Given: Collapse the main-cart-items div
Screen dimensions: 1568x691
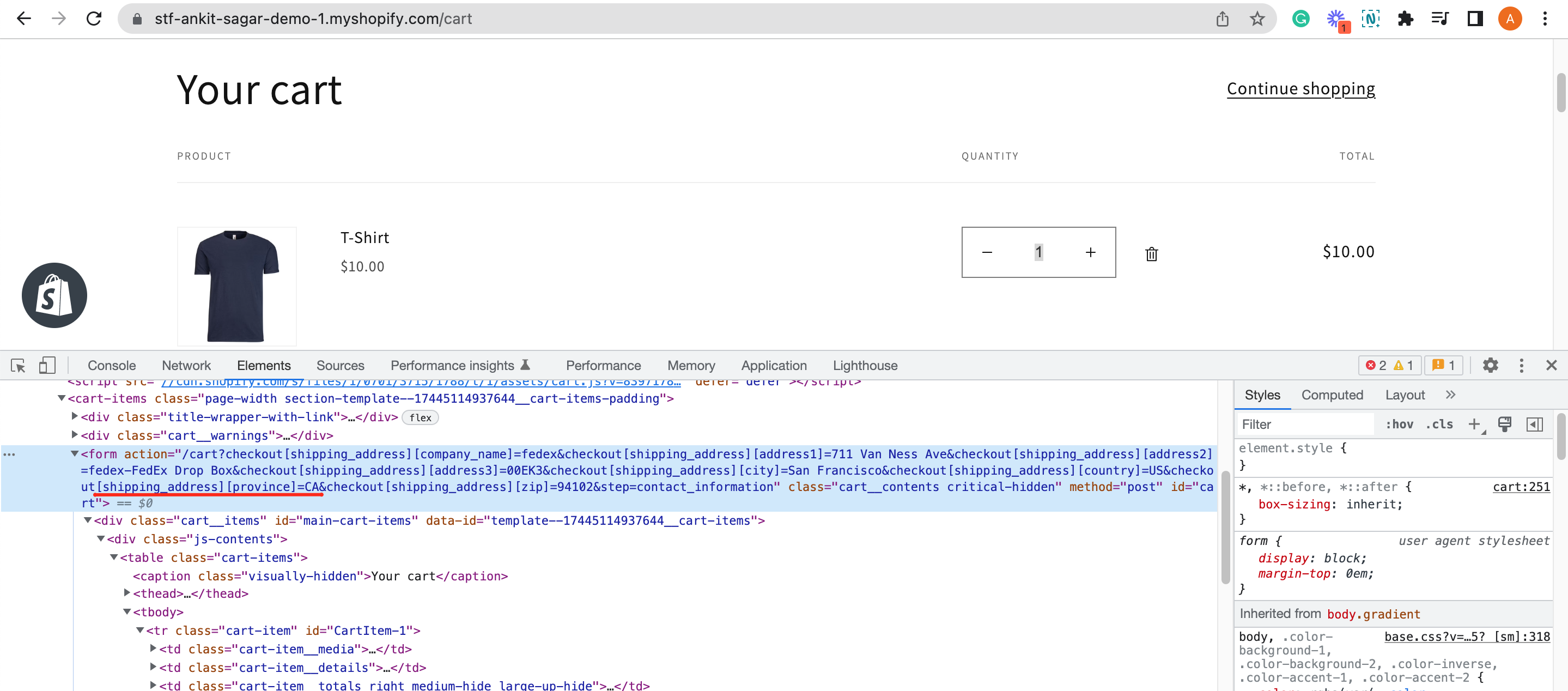Looking at the screenshot, I should 88,520.
